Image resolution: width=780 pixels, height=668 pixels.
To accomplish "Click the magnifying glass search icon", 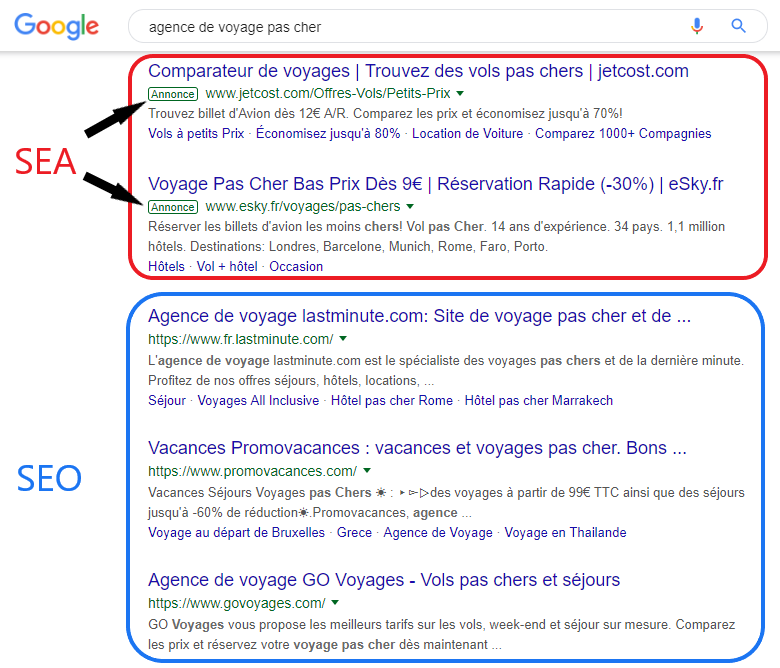I will click(738, 26).
